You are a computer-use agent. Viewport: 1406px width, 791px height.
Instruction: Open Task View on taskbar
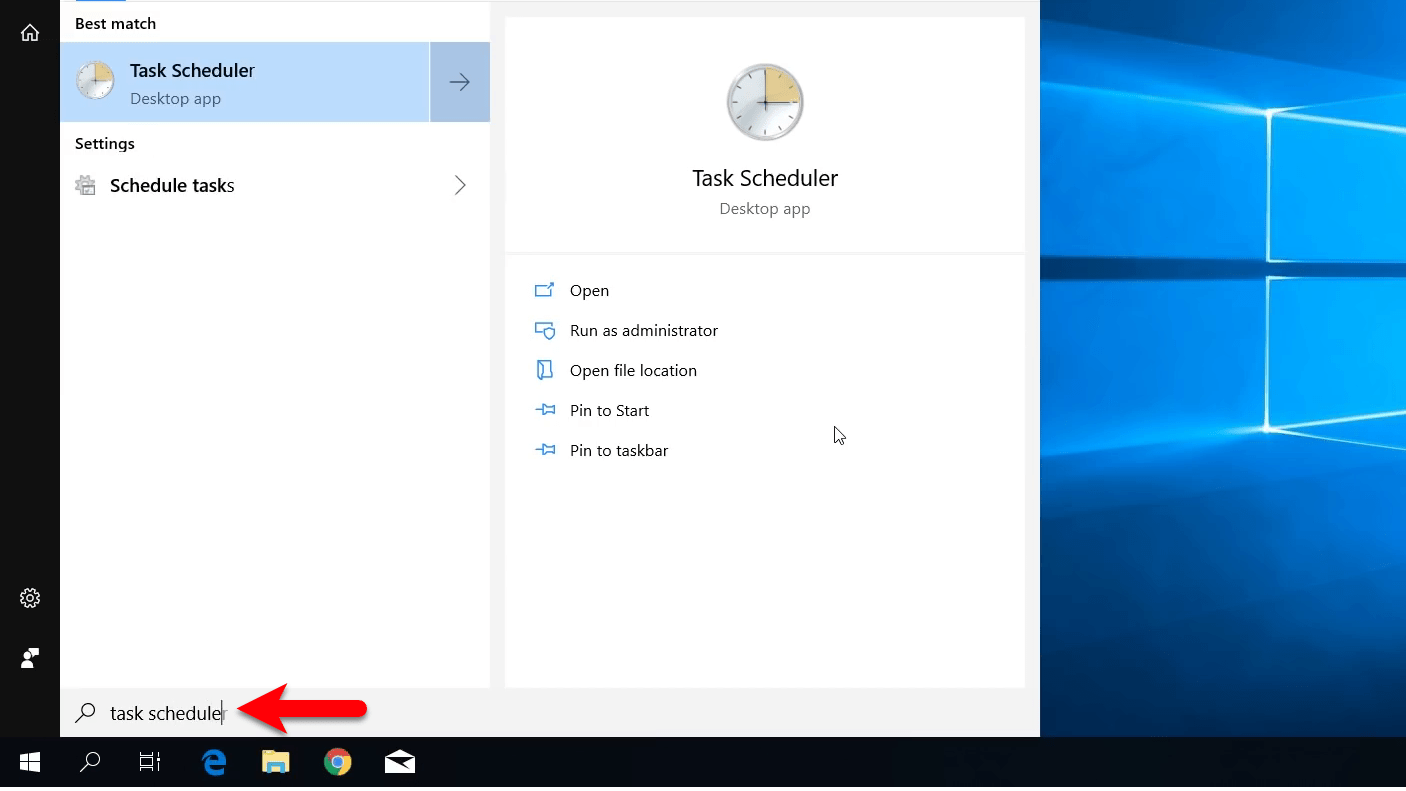click(150, 763)
